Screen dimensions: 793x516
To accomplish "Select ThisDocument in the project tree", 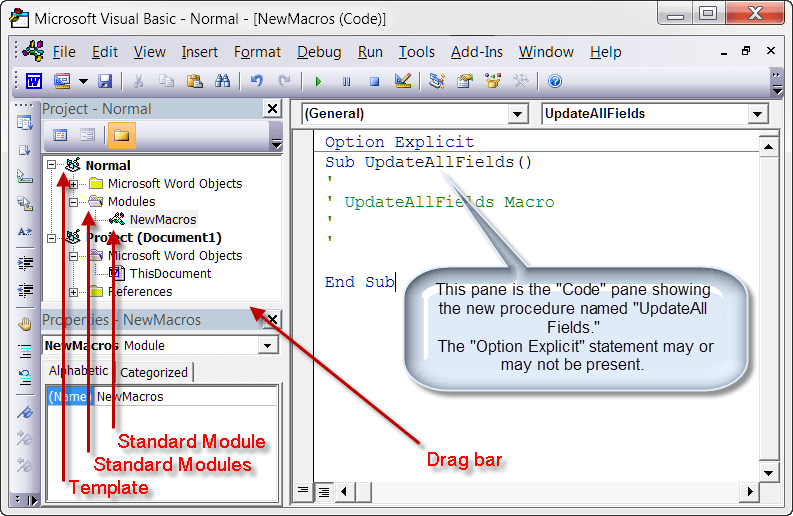I will [170, 273].
